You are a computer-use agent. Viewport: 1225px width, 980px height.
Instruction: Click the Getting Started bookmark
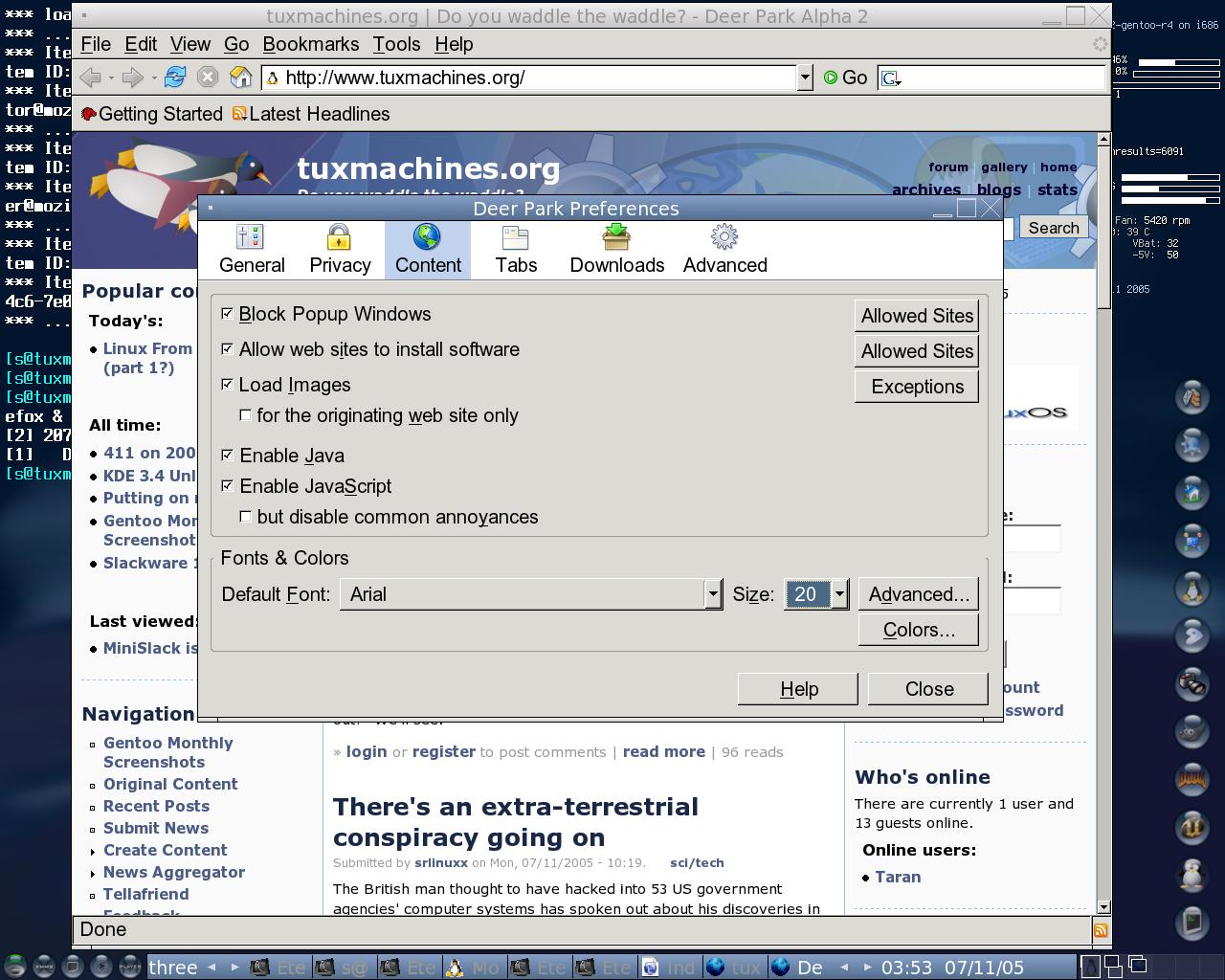152,114
